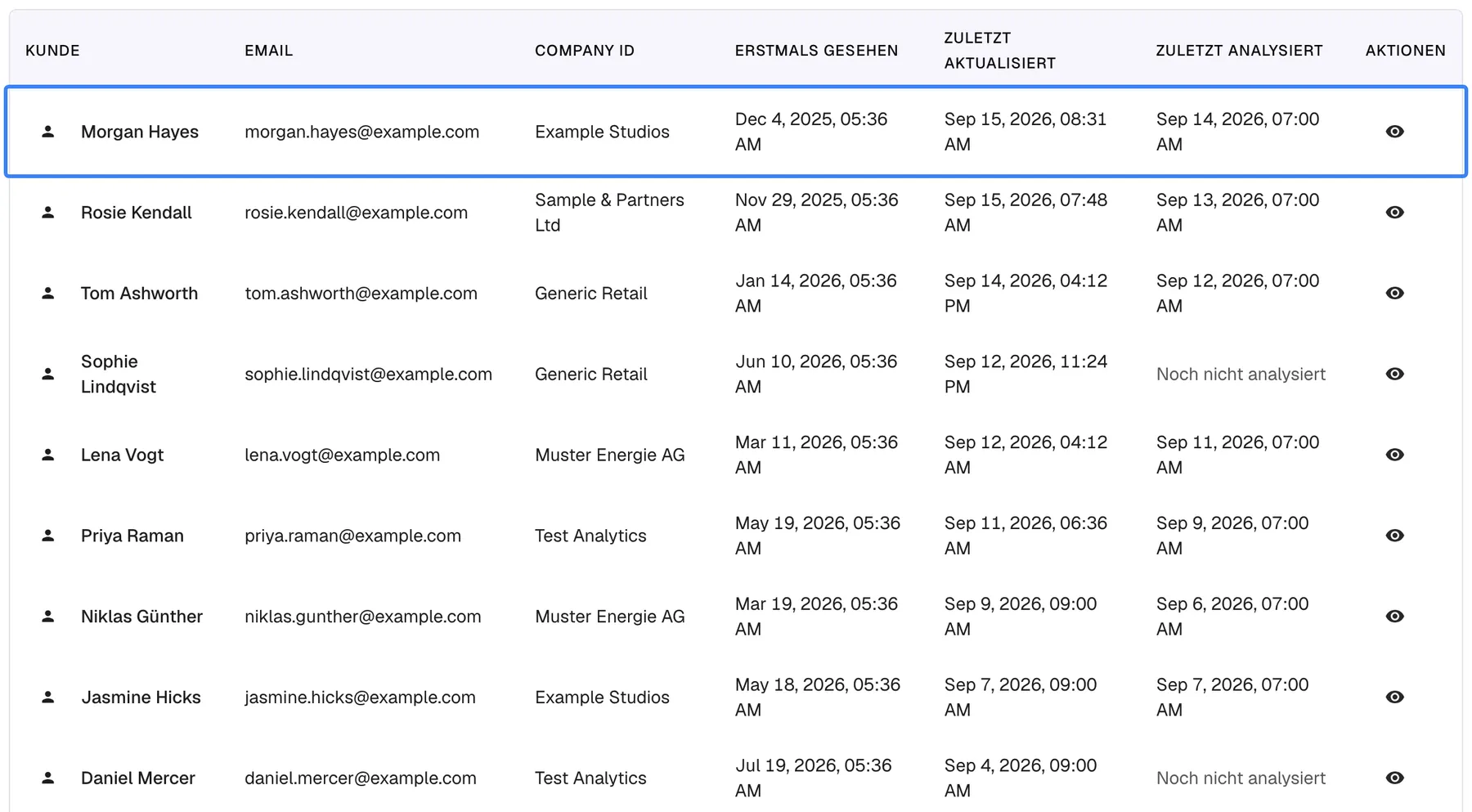Click the Sample & Partners Ltd cell

pyautogui.click(x=609, y=213)
